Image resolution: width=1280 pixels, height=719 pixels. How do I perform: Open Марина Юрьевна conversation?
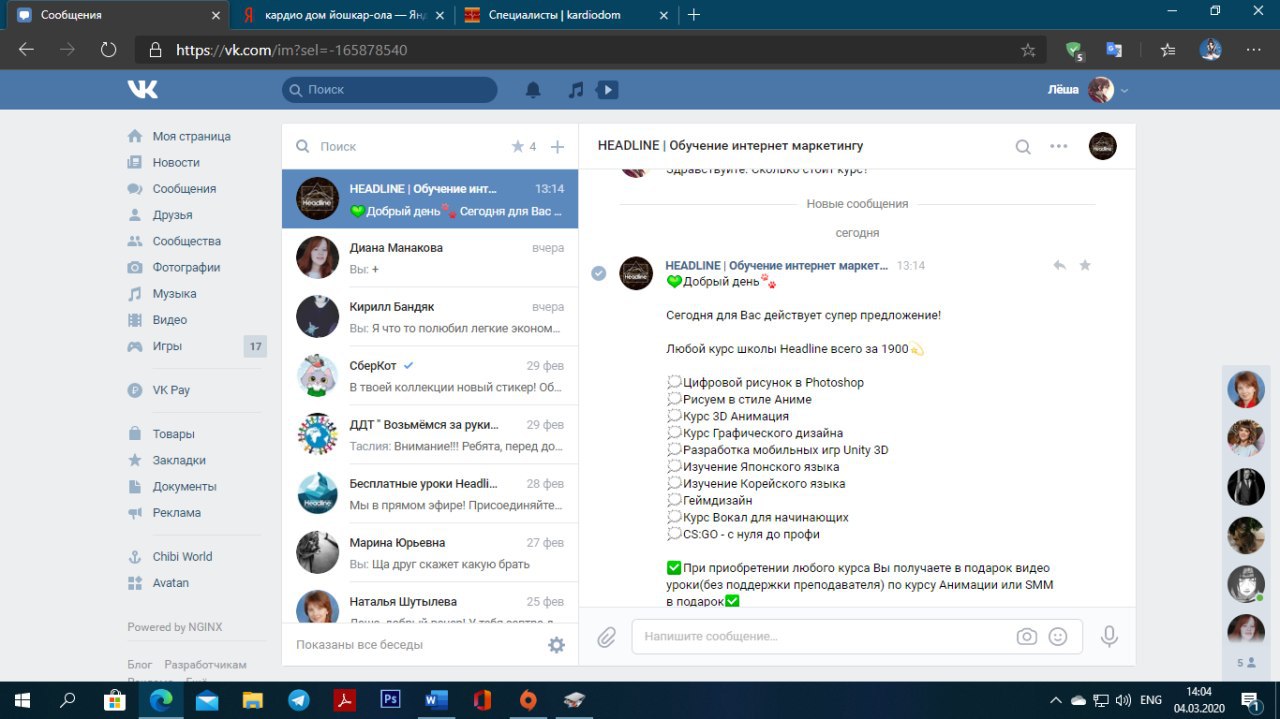click(430, 552)
